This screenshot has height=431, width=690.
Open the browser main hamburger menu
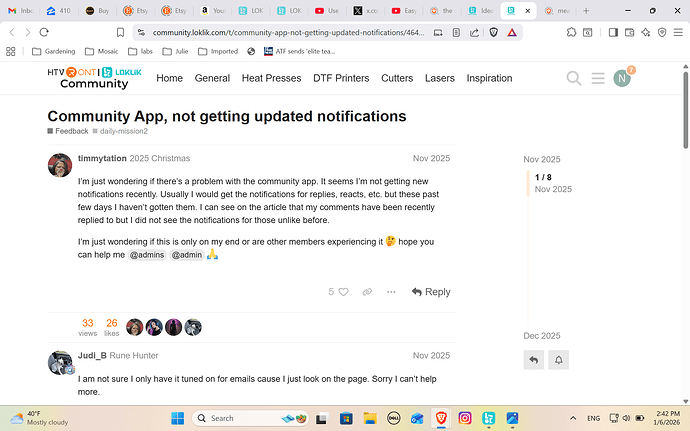[x=678, y=32]
